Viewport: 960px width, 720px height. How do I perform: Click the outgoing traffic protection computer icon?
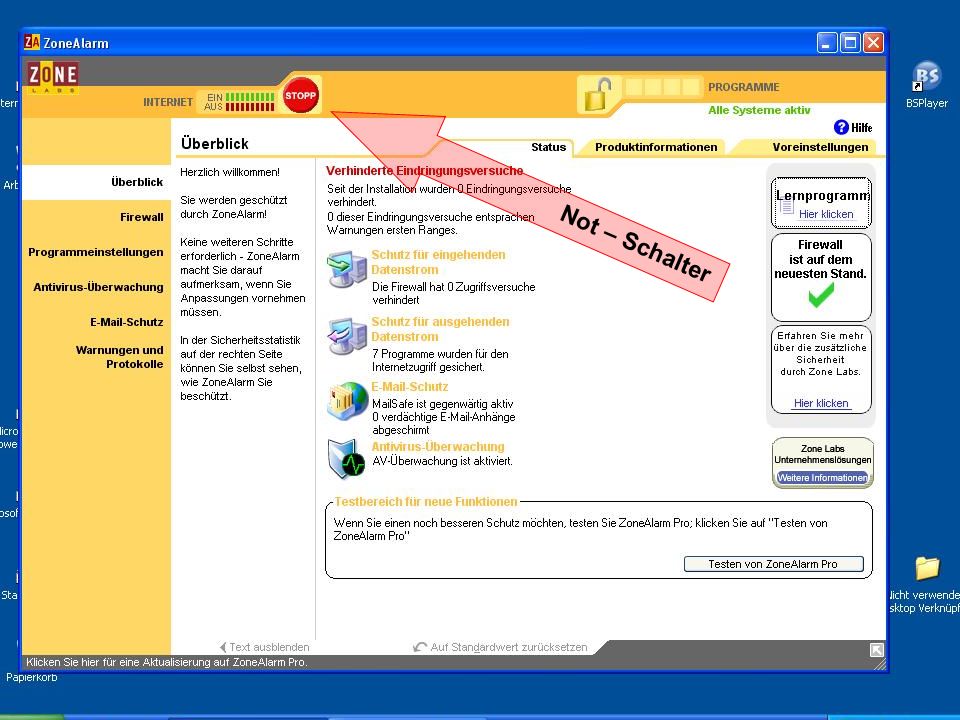click(x=347, y=336)
